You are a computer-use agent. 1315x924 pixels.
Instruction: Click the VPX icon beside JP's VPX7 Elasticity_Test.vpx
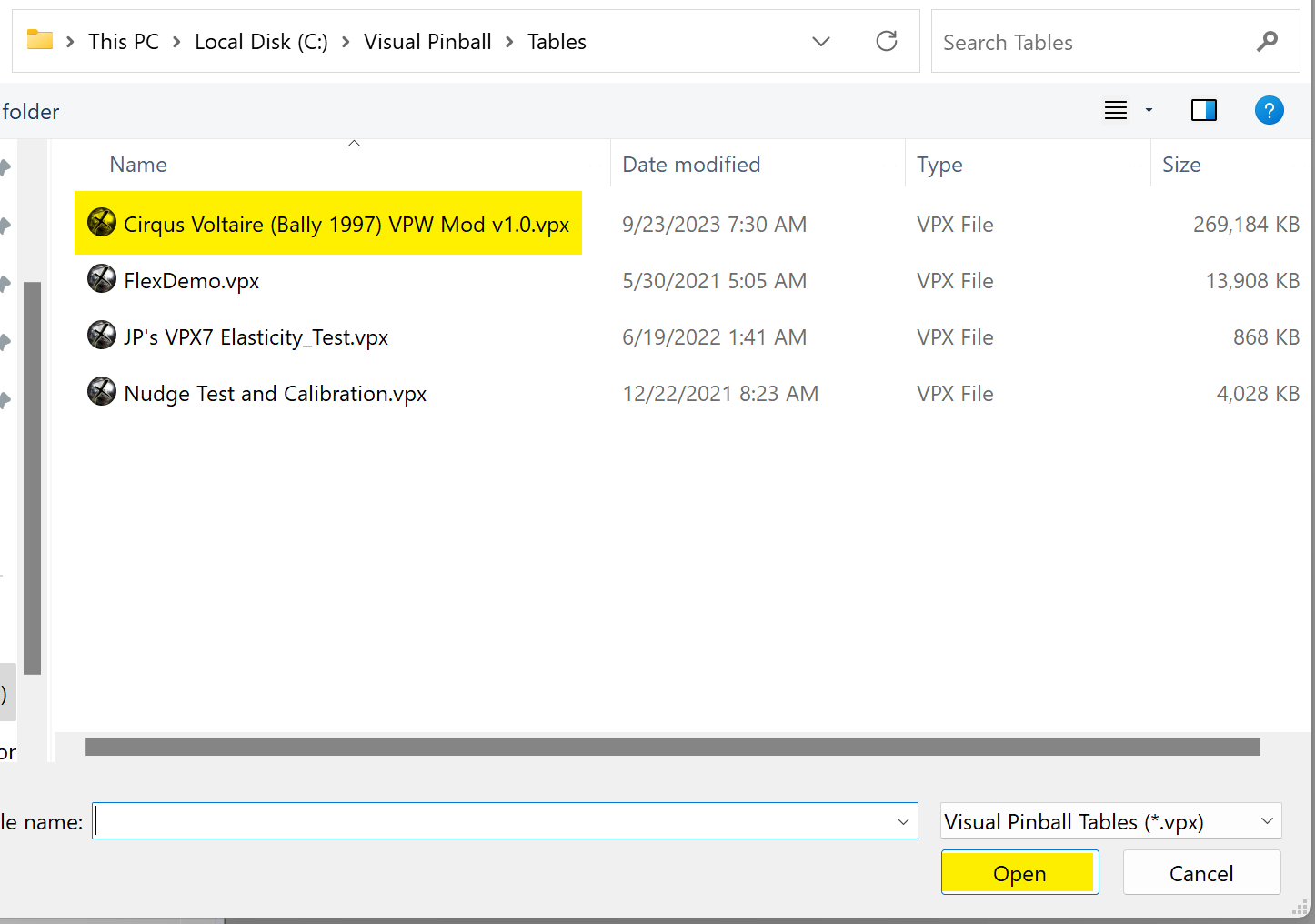coord(102,335)
